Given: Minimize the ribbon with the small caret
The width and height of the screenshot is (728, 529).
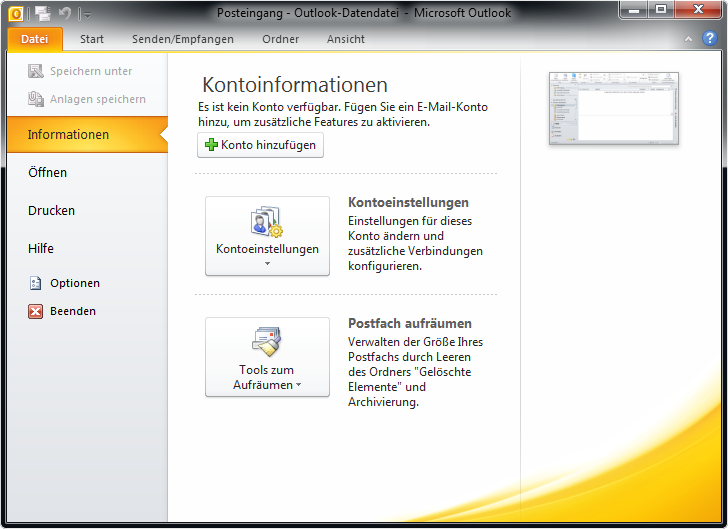Looking at the screenshot, I should coord(689,39).
